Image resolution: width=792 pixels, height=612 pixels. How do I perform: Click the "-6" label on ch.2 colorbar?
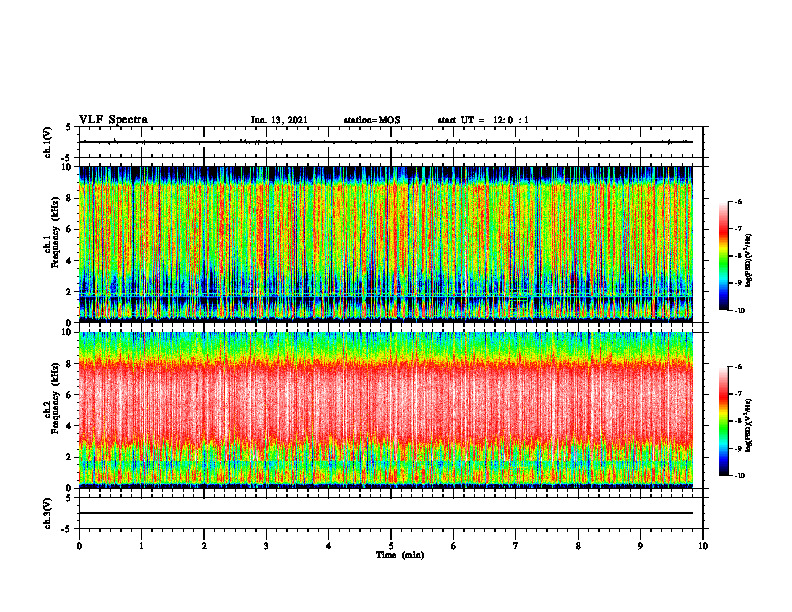[739, 367]
